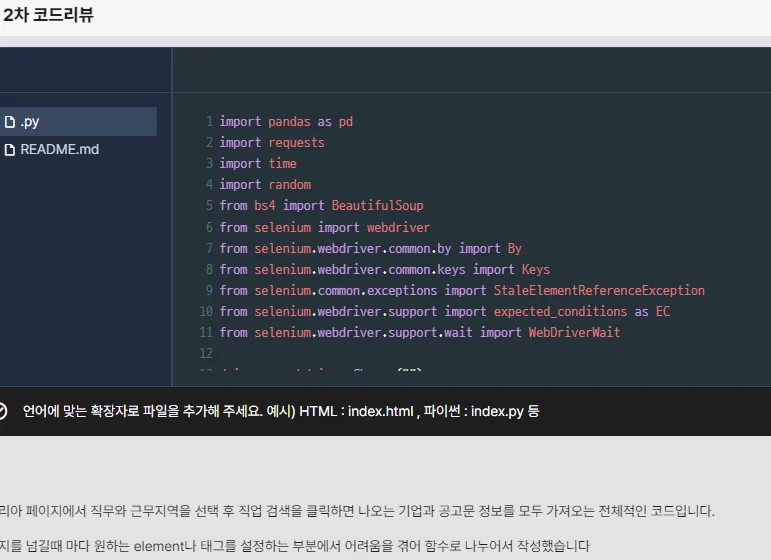
Task: Click the empty line 12 in the editor
Action: pos(400,353)
